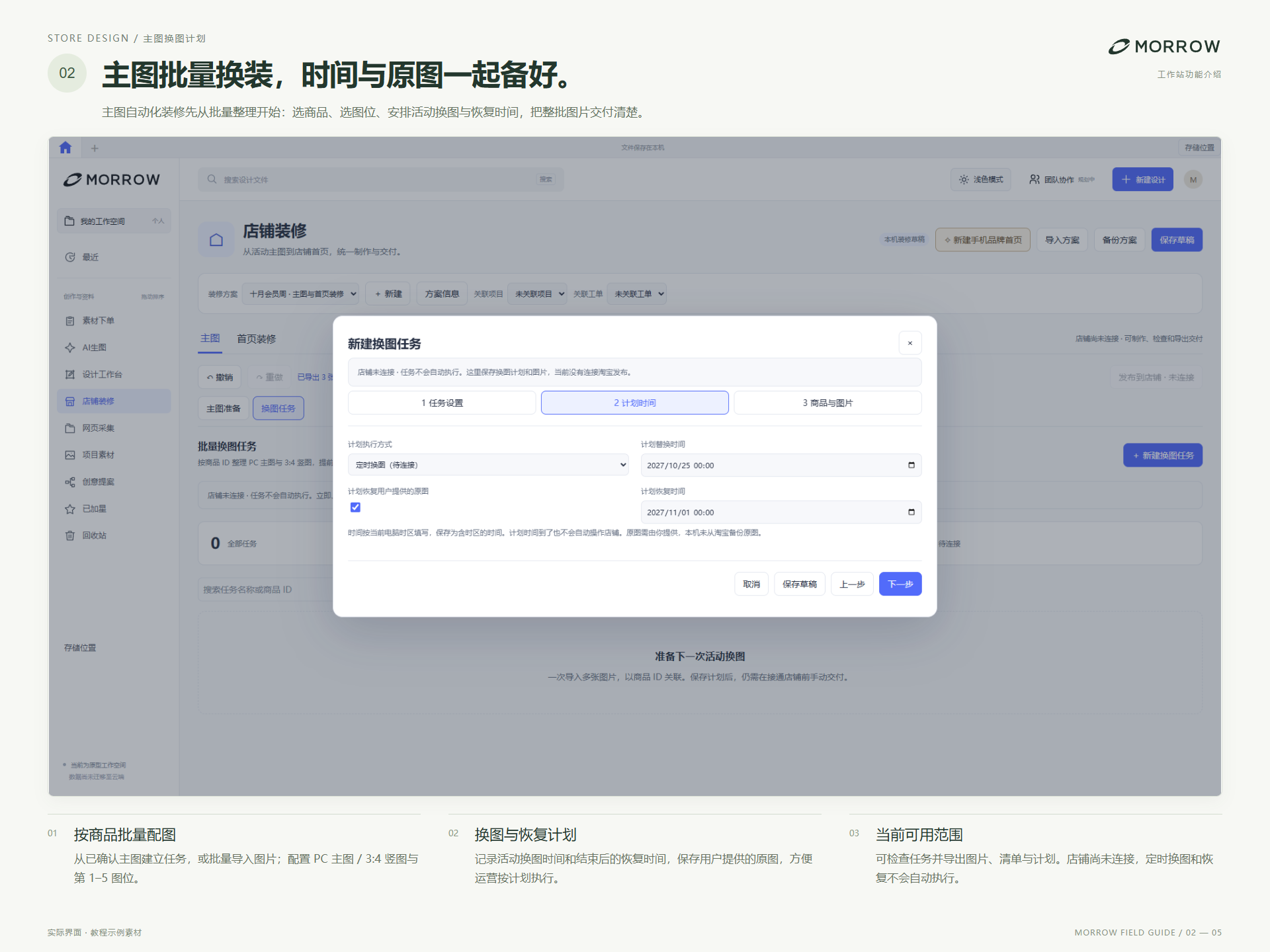Click the clock icon beside 最近
Image resolution: width=1270 pixels, height=952 pixels.
[70, 257]
